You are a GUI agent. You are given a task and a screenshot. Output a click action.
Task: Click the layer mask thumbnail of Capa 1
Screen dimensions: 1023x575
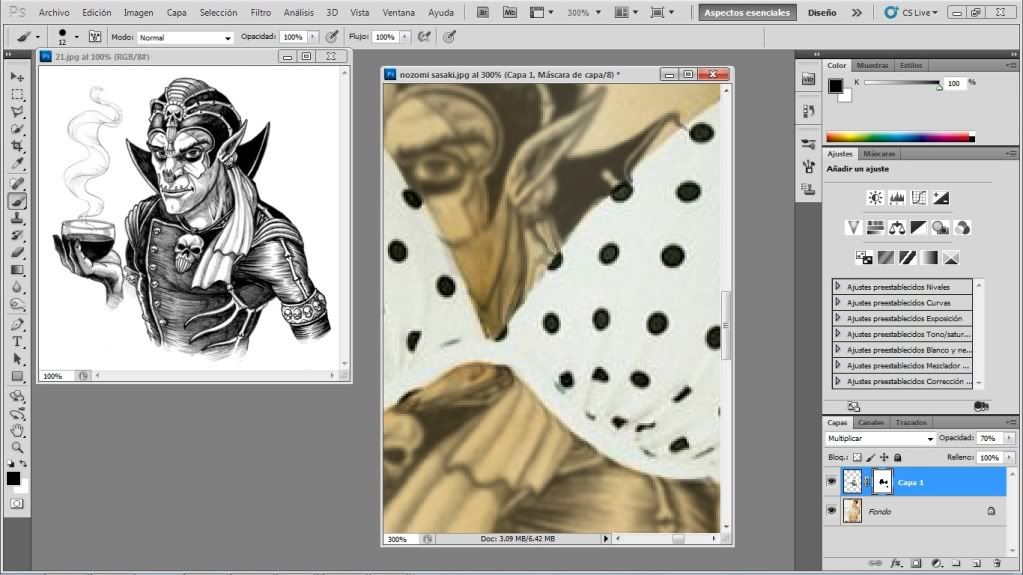pyautogui.click(x=882, y=482)
